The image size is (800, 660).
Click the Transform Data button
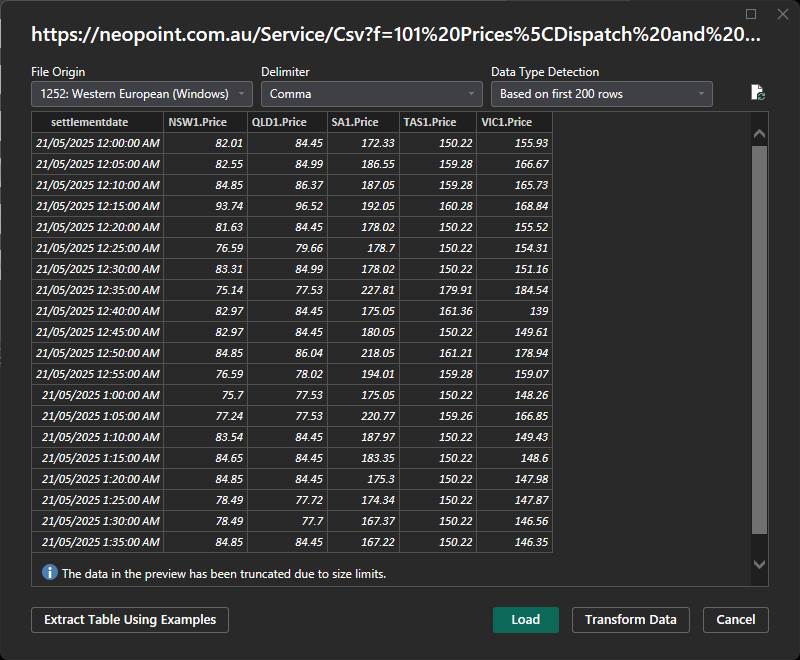pyautogui.click(x=630, y=620)
